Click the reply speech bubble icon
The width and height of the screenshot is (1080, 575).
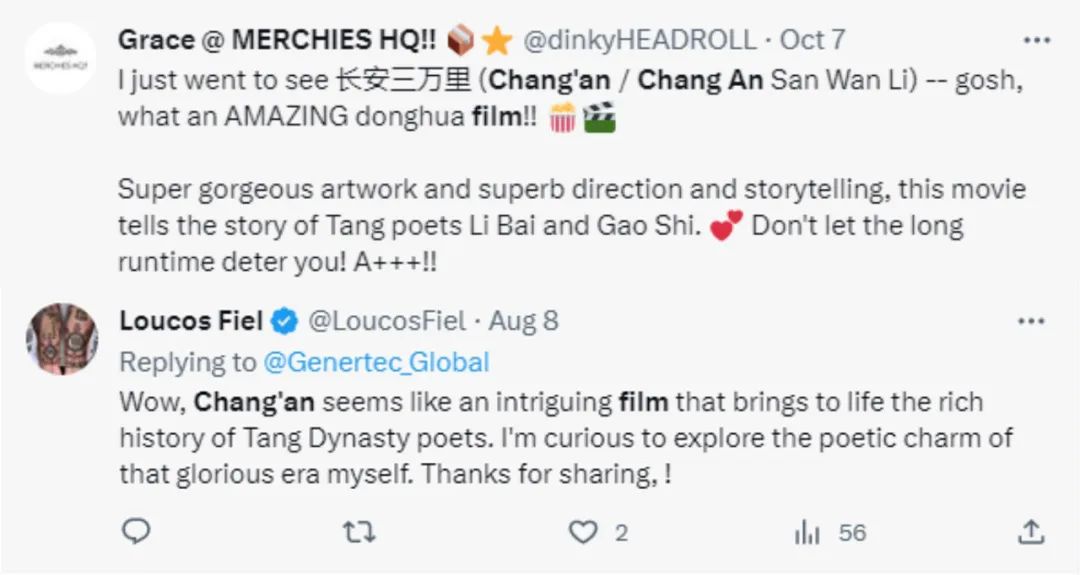click(x=135, y=531)
